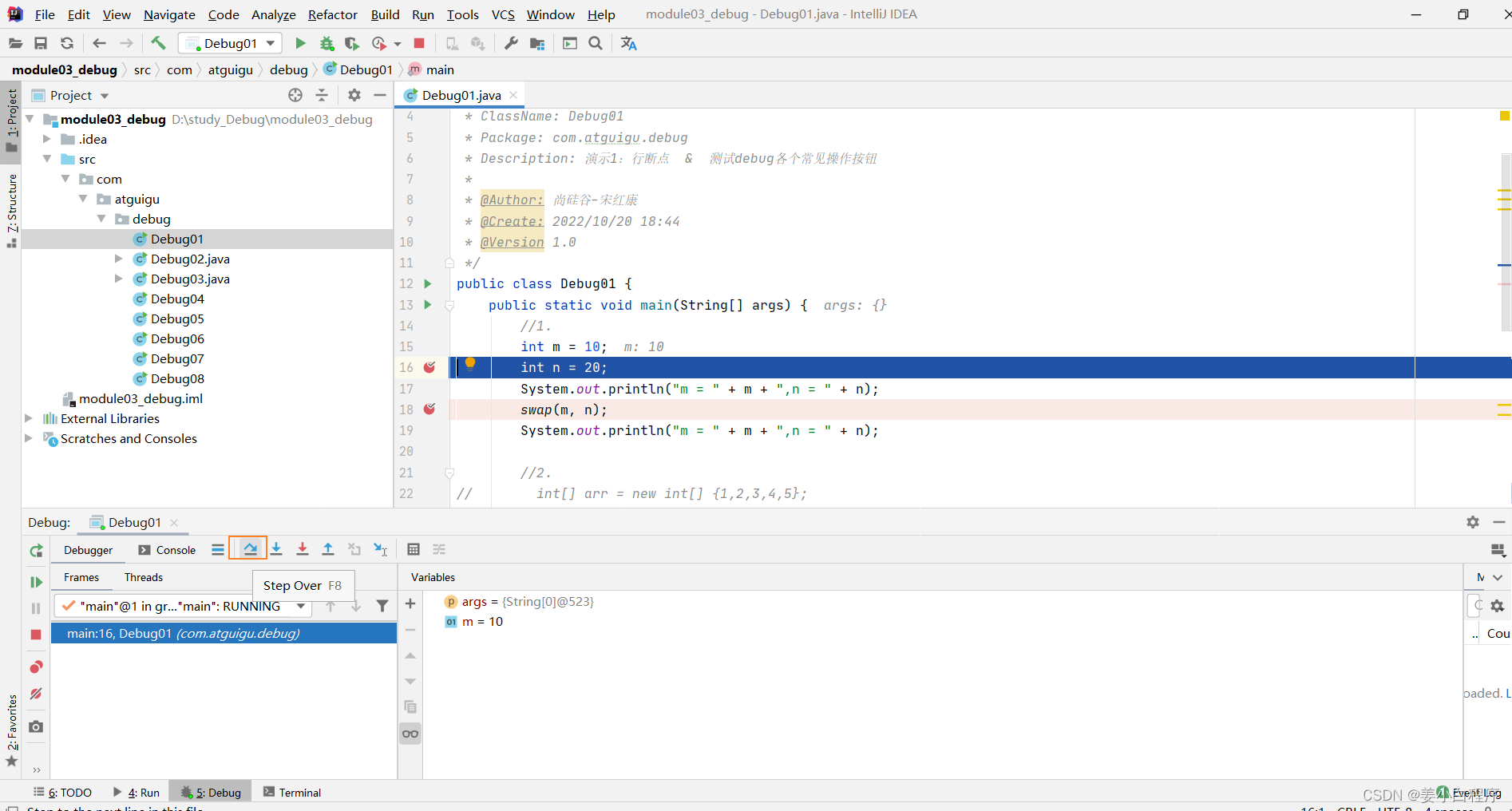Click the Step Into debugger button

pos(276,549)
